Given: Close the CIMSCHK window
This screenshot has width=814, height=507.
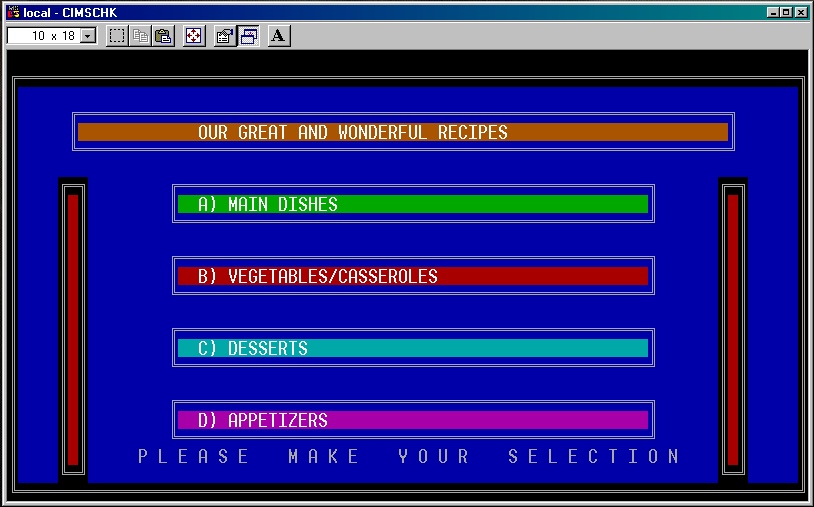Looking at the screenshot, I should 801,12.
